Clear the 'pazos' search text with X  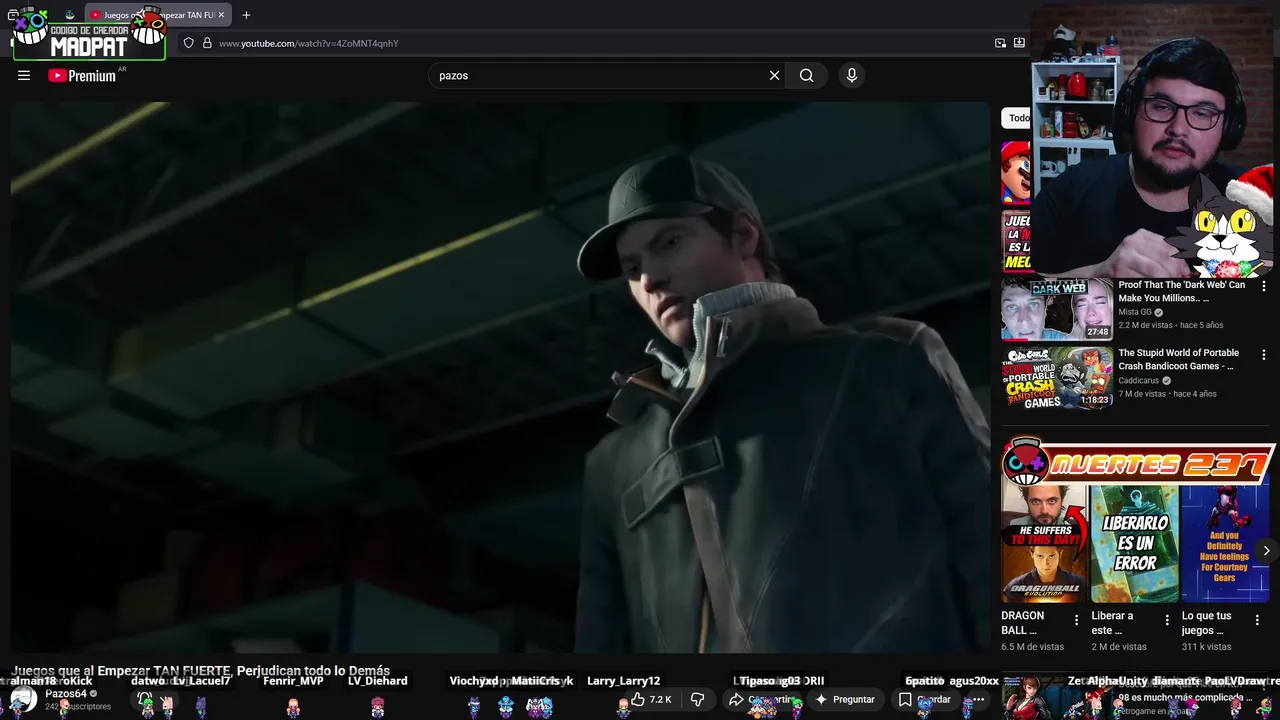pos(774,75)
